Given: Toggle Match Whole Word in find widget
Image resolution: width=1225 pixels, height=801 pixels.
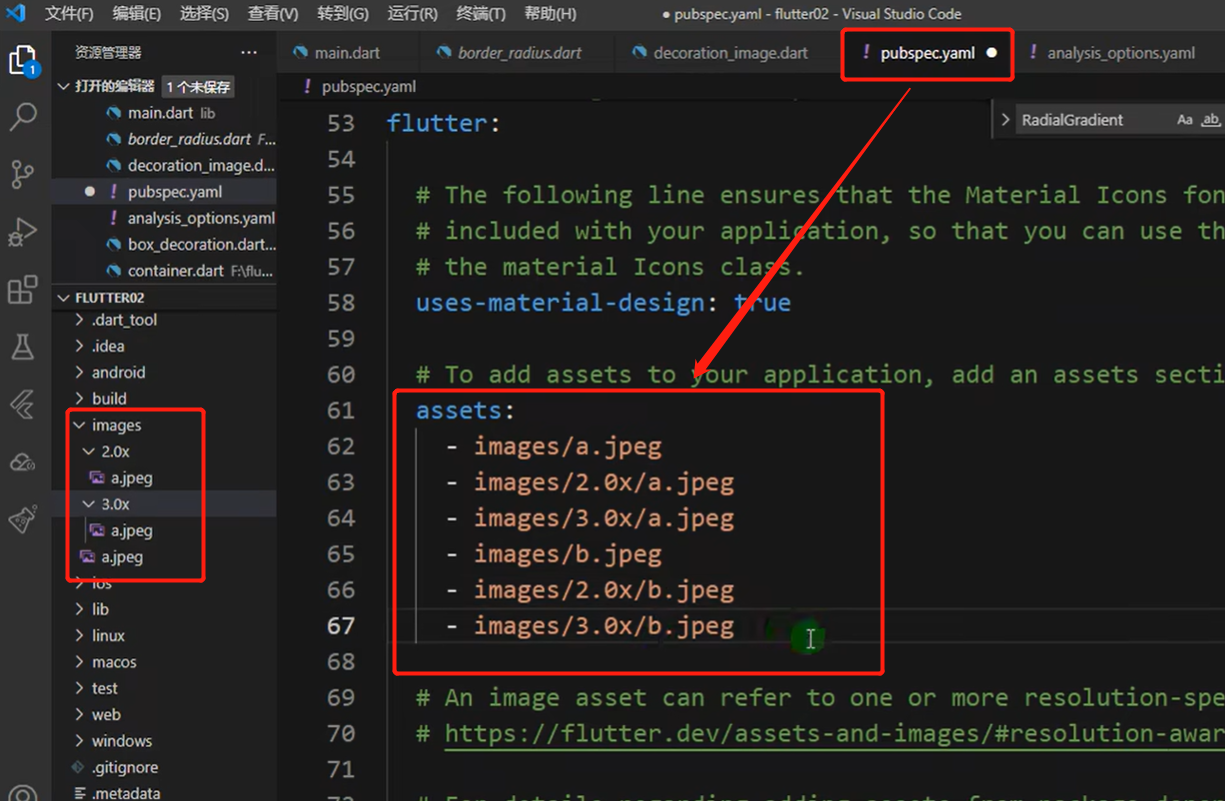Looking at the screenshot, I should tap(1210, 120).
